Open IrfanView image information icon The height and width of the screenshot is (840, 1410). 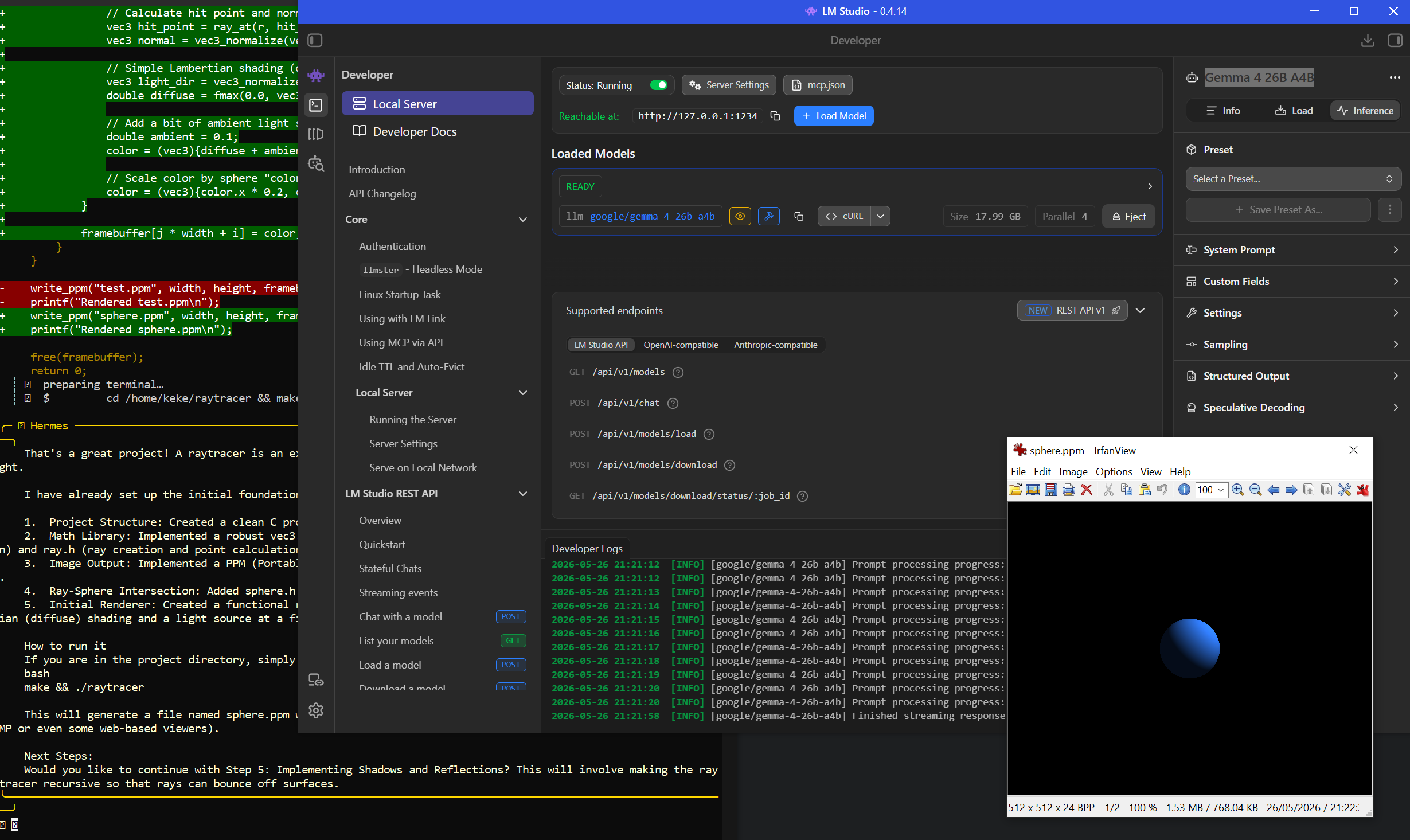(1184, 490)
